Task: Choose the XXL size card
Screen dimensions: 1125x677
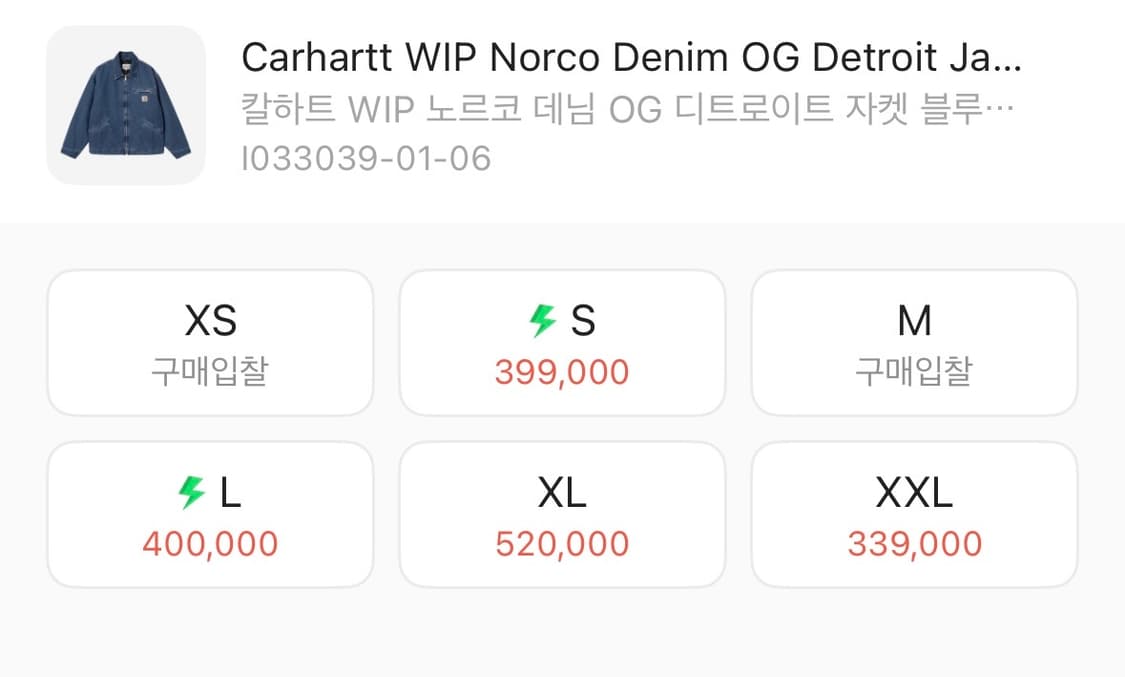Action: pyautogui.click(x=914, y=515)
